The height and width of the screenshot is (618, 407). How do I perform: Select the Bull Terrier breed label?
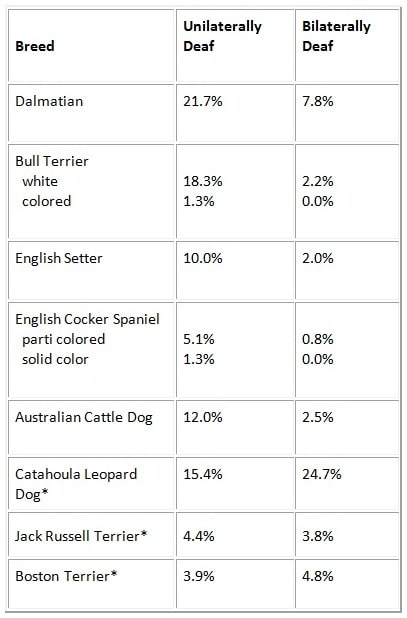52,161
